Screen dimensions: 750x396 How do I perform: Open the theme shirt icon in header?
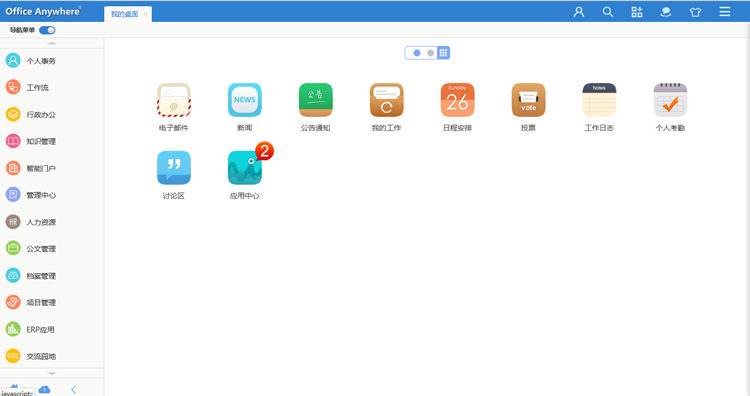(x=695, y=12)
